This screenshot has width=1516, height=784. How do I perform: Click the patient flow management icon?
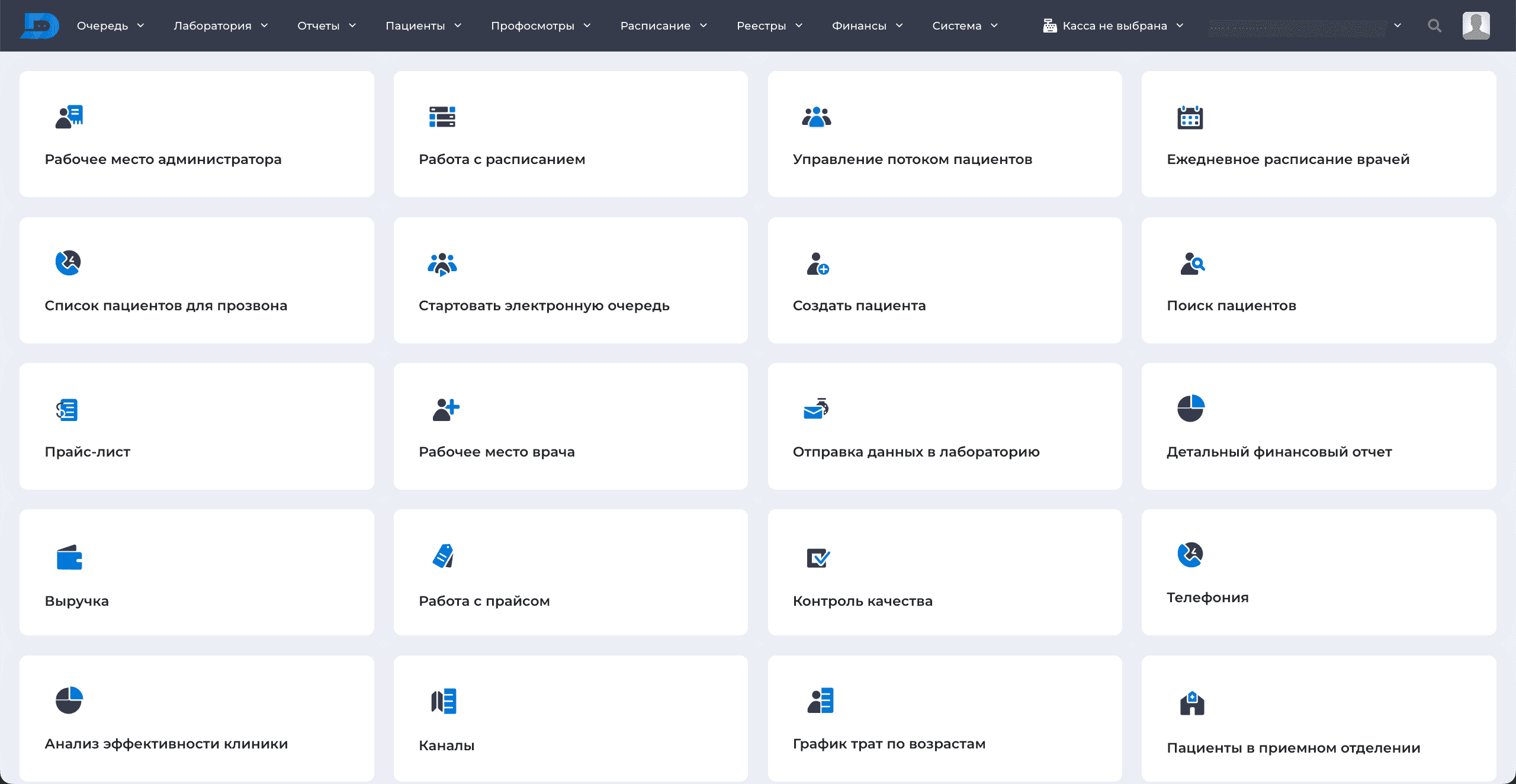(x=817, y=117)
